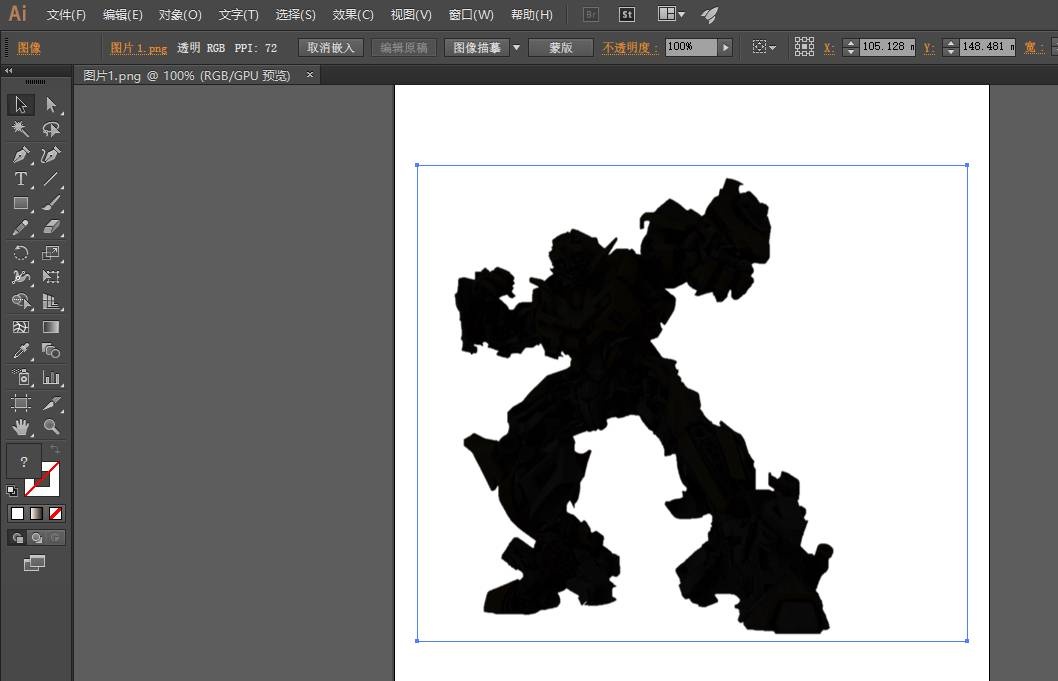Select the Curvature tool
The width and height of the screenshot is (1058, 681).
click(x=51, y=155)
